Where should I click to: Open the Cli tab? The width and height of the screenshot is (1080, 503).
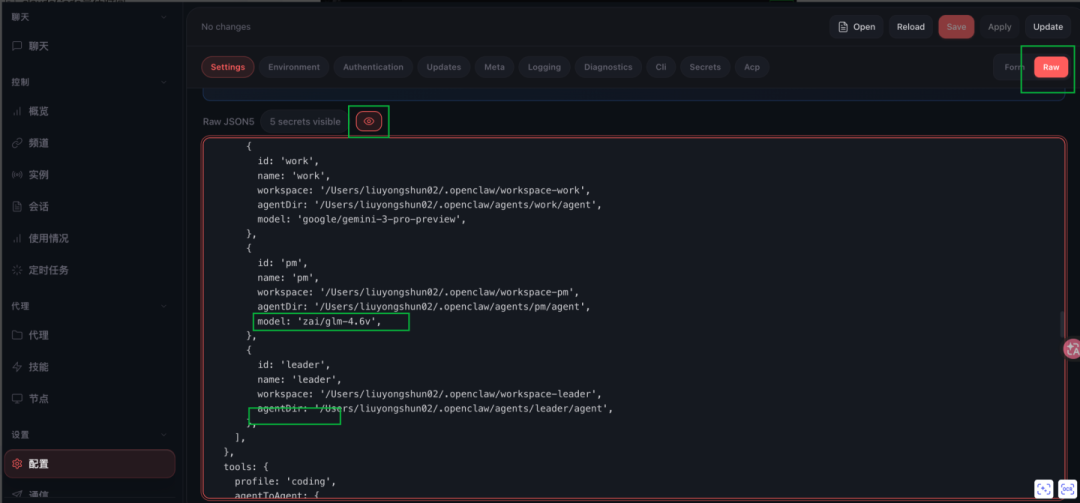pyautogui.click(x=661, y=67)
